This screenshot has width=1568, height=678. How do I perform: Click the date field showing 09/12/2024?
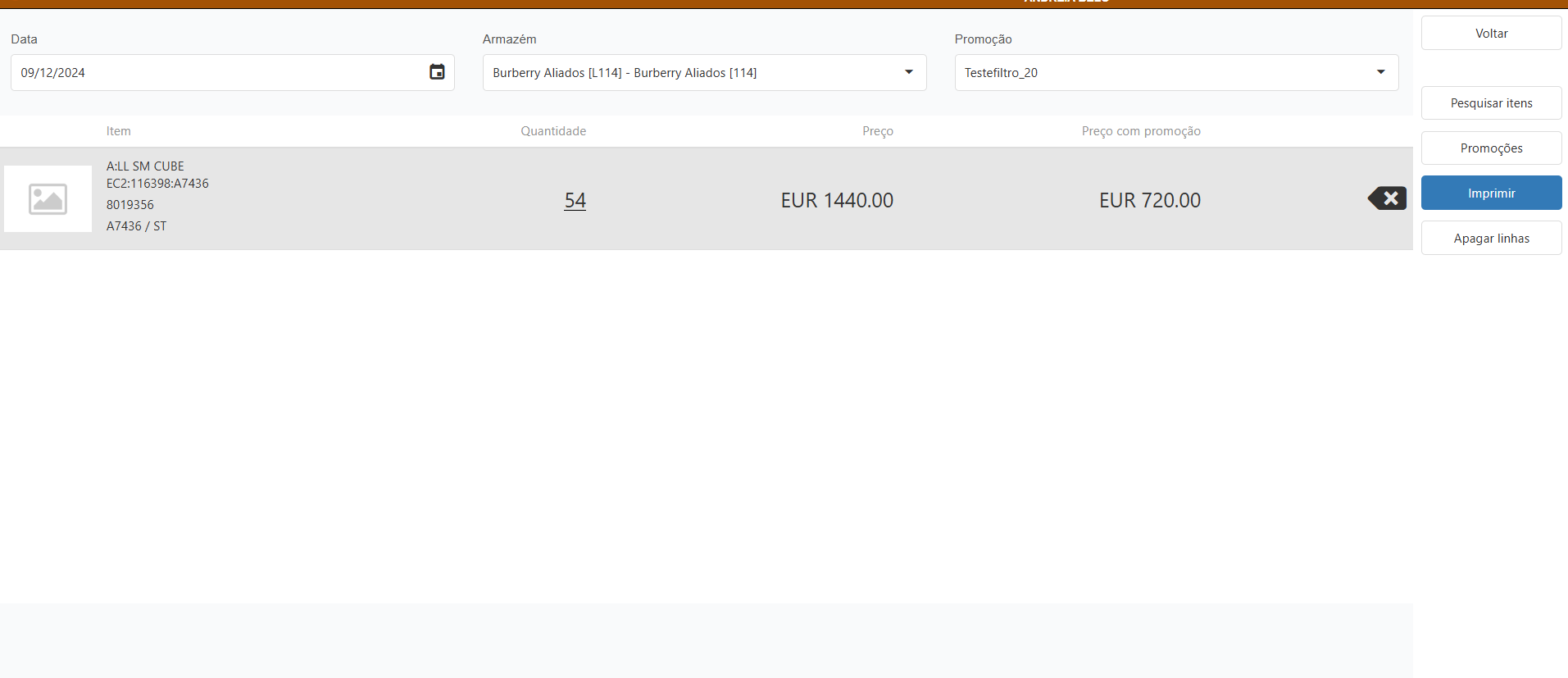[x=232, y=72]
